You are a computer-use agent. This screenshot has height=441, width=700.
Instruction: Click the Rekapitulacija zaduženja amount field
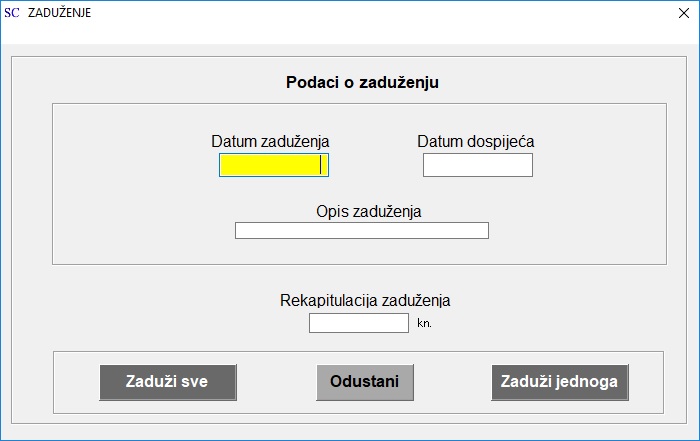358,323
